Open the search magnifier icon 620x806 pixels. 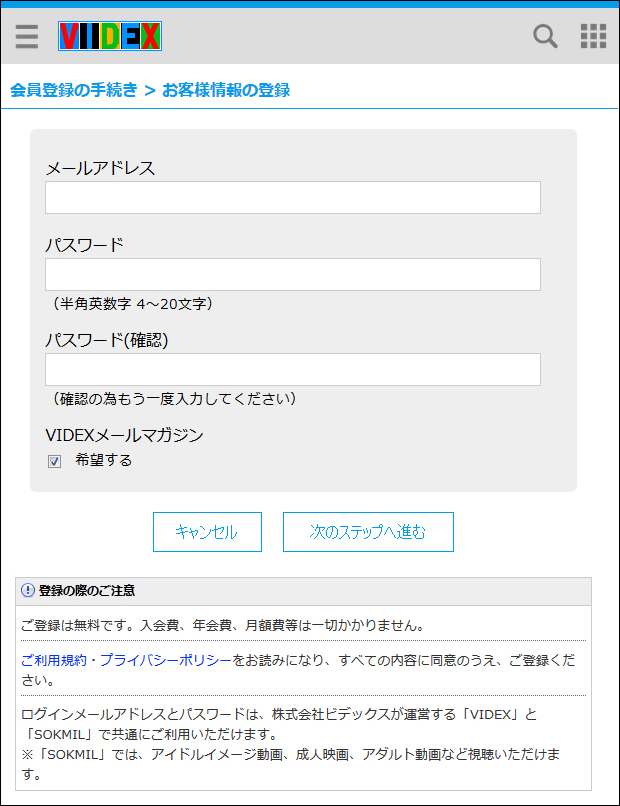[x=545, y=36]
